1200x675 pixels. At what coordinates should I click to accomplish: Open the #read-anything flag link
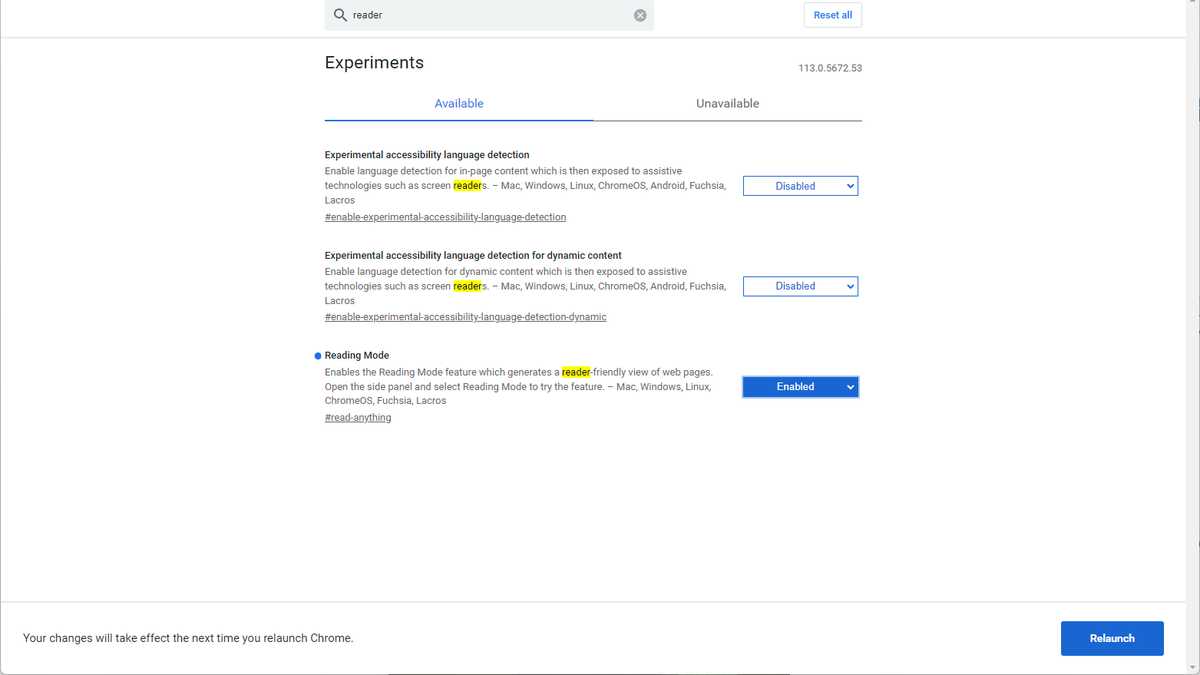357,417
